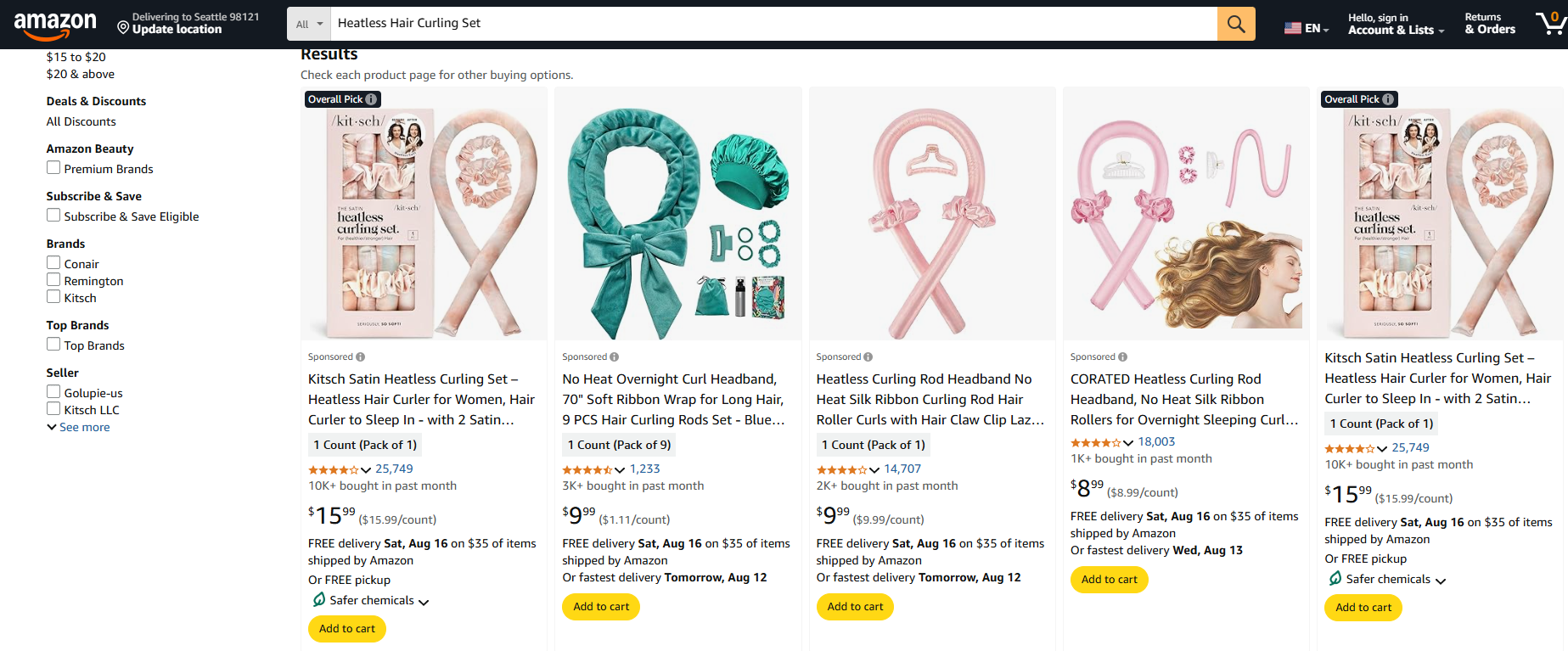
Task: Enable the Premium Brands checkbox
Action: (53, 168)
